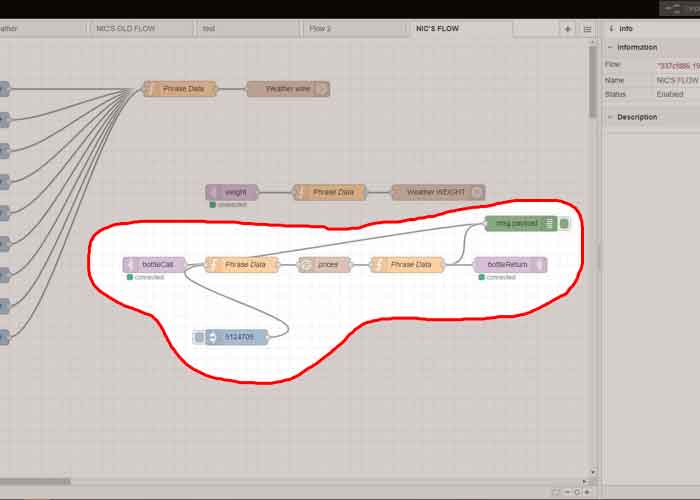The height and width of the screenshot is (500, 700).
Task: Add a new flow tab with plus icon
Action: click(568, 29)
